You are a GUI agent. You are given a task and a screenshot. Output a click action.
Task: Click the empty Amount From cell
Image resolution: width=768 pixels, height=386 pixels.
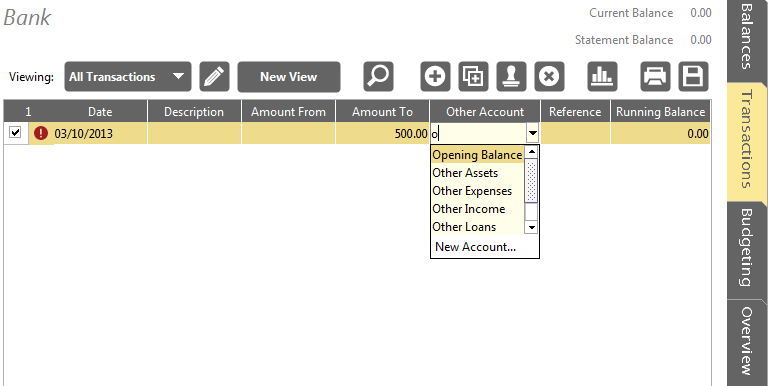coord(288,133)
